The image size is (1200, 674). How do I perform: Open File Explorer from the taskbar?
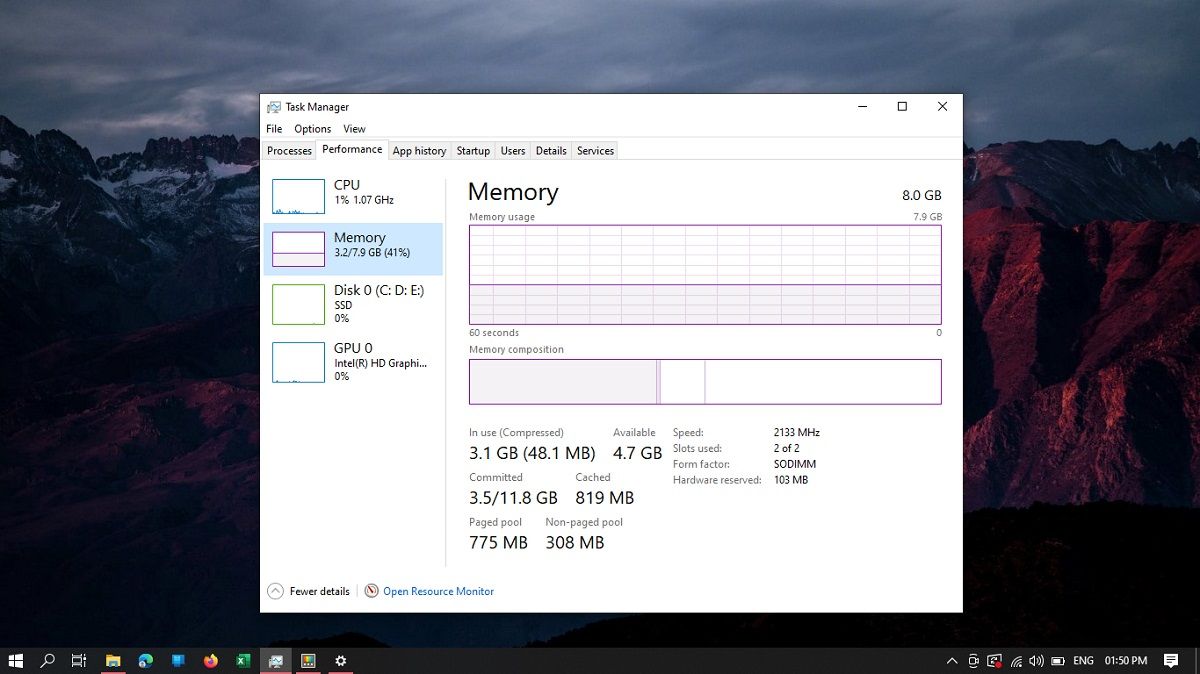pos(113,660)
